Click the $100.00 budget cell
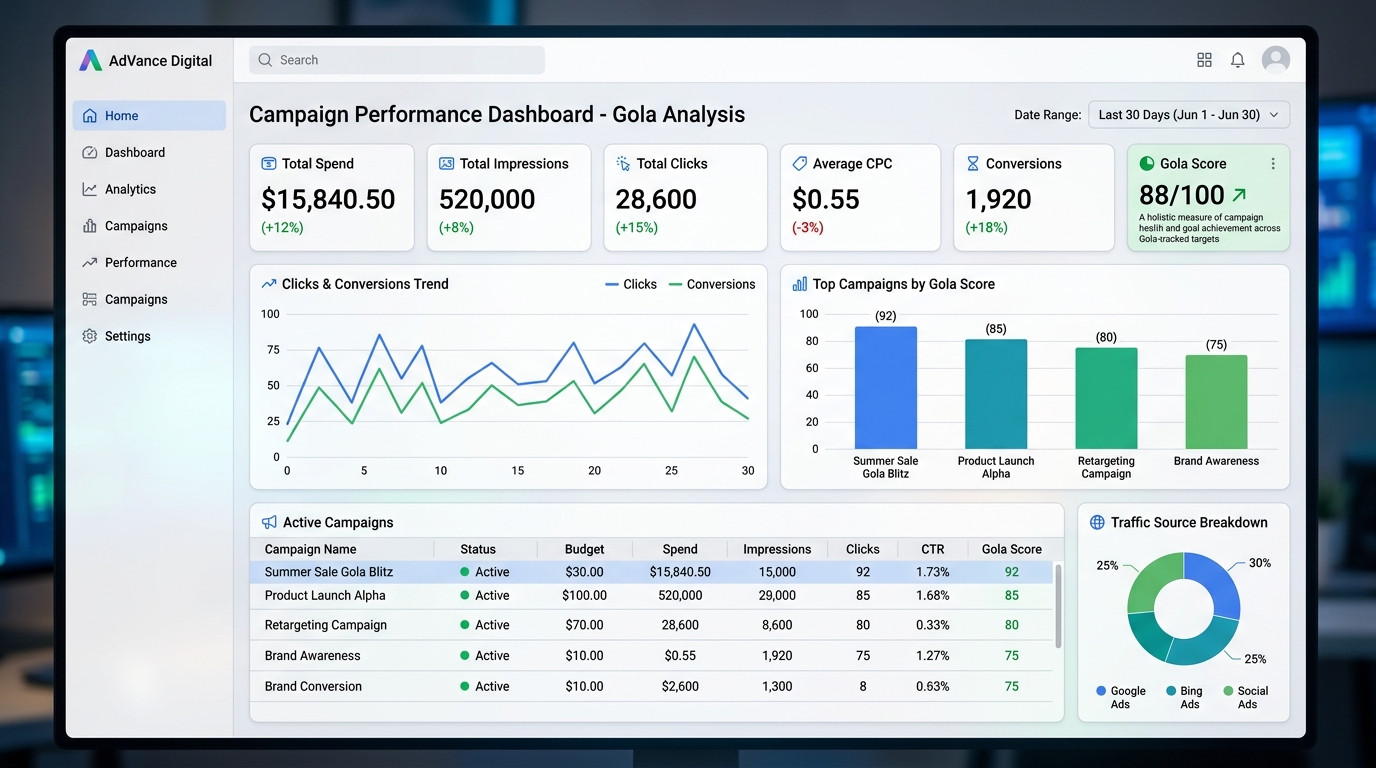The height and width of the screenshot is (768, 1376). tap(584, 595)
